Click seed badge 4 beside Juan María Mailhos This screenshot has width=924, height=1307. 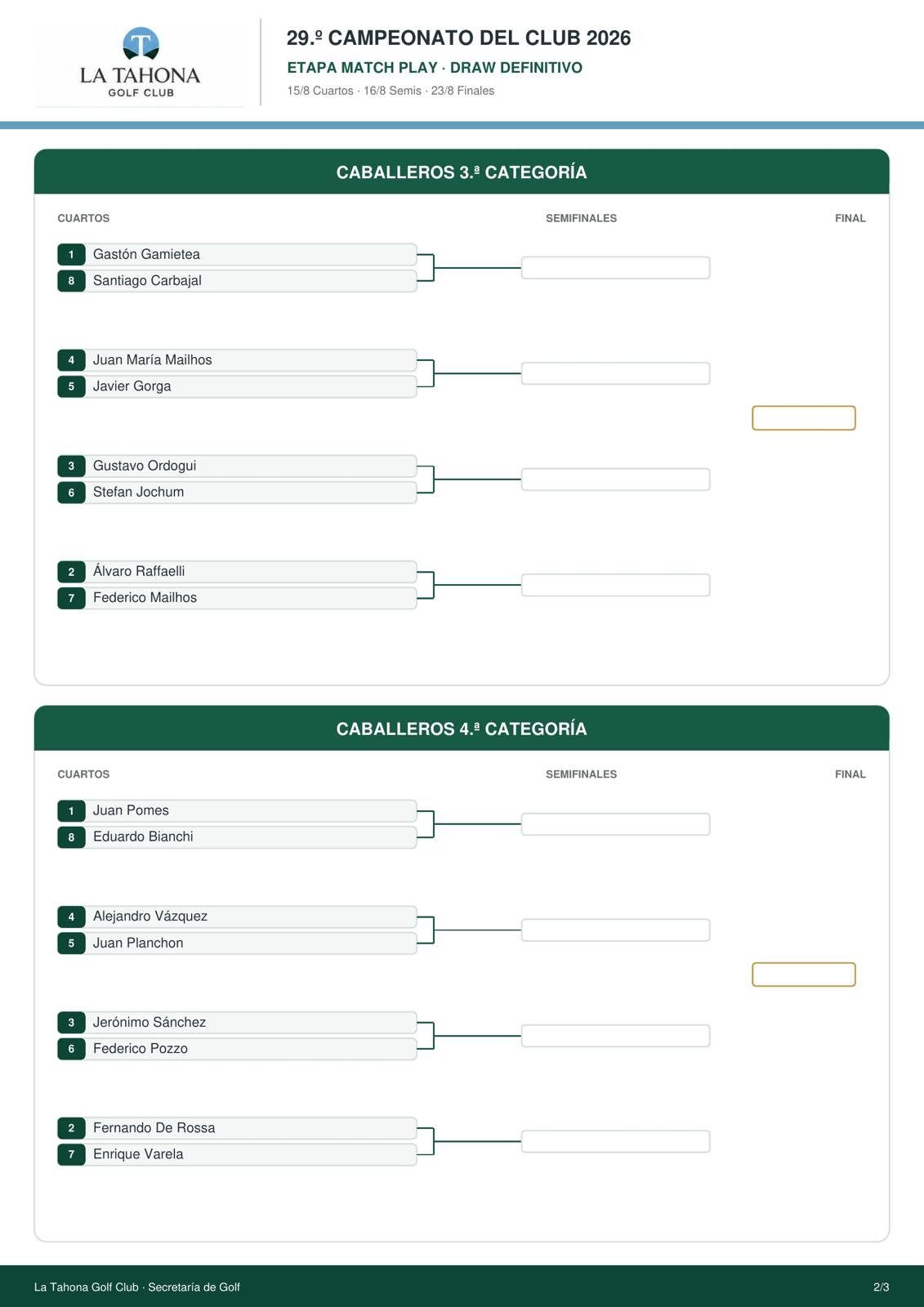click(71, 360)
